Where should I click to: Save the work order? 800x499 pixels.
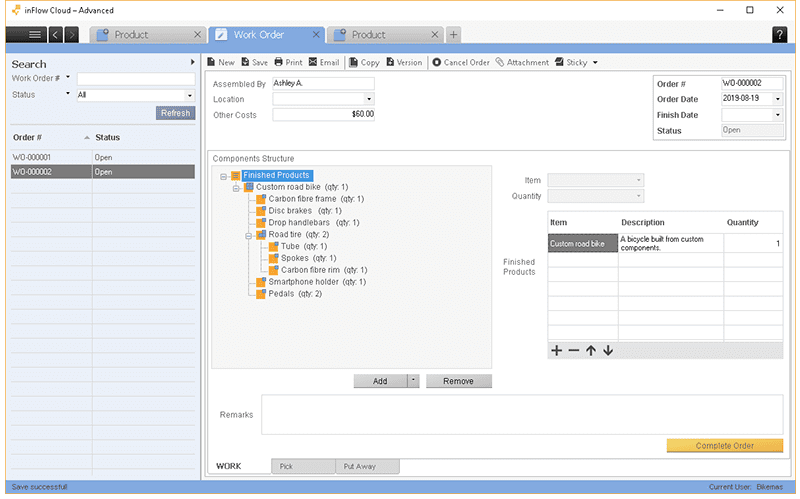[x=255, y=62]
